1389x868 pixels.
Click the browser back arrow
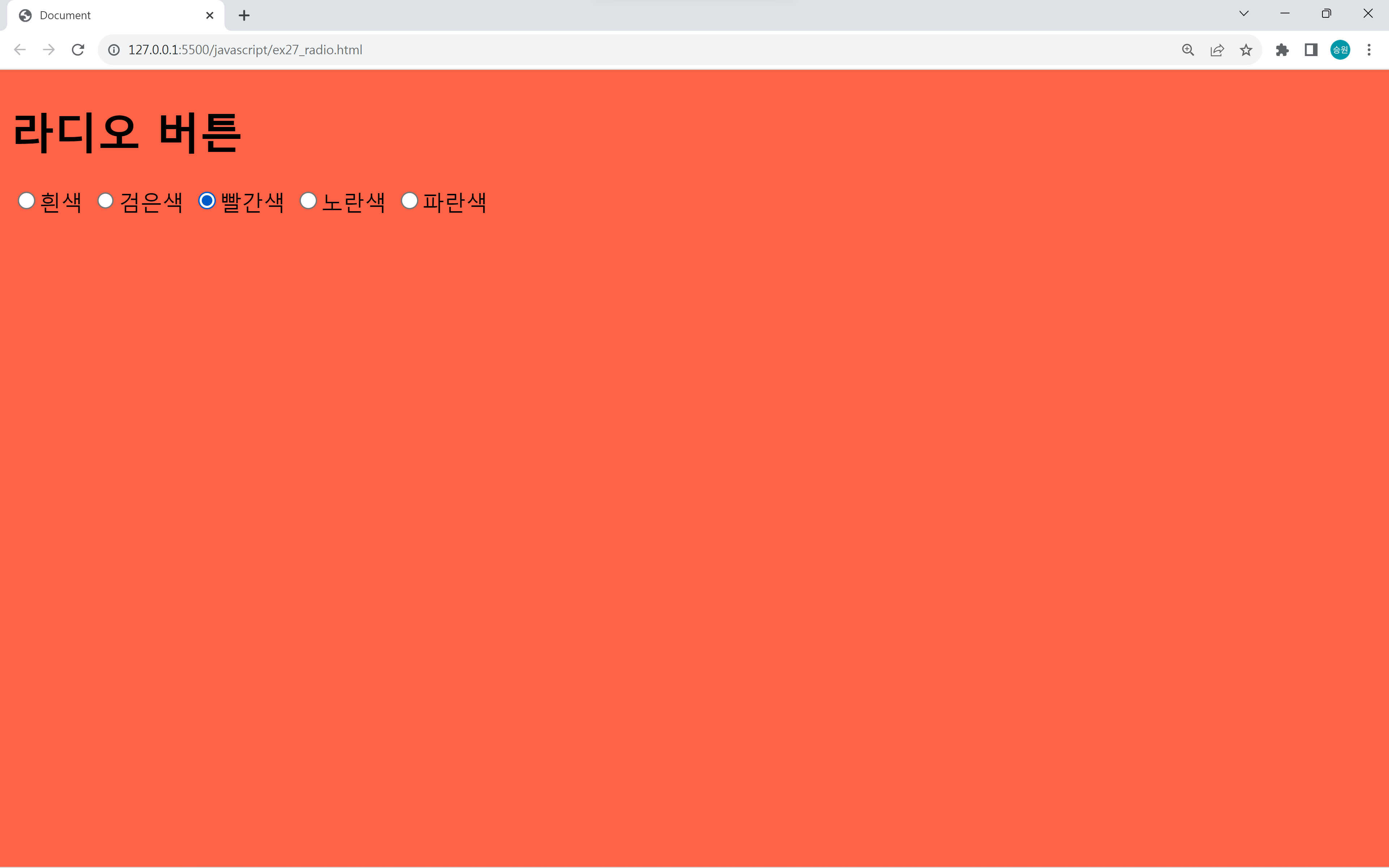point(20,50)
